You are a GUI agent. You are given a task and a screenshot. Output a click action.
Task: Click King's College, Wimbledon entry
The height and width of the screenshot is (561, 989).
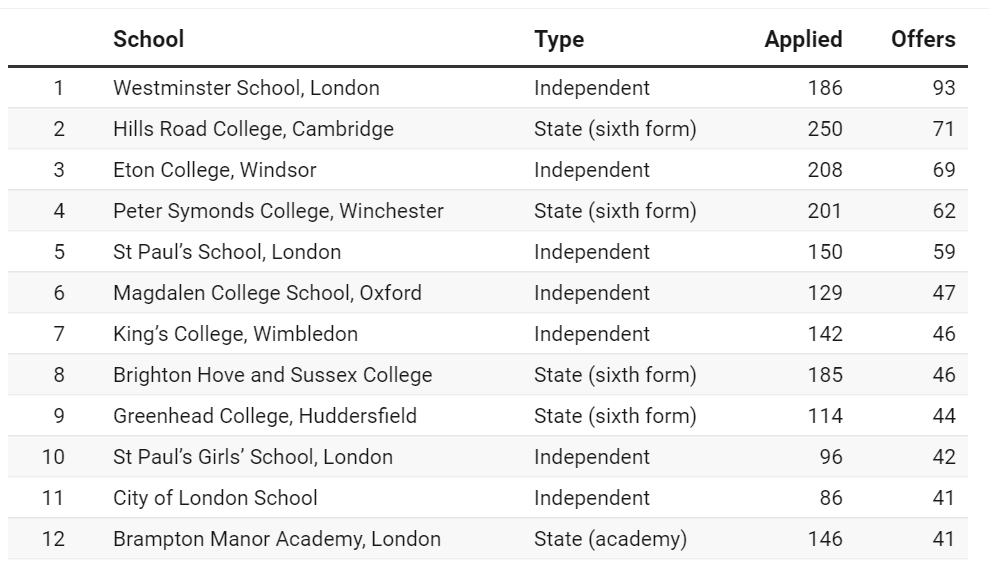pos(235,334)
